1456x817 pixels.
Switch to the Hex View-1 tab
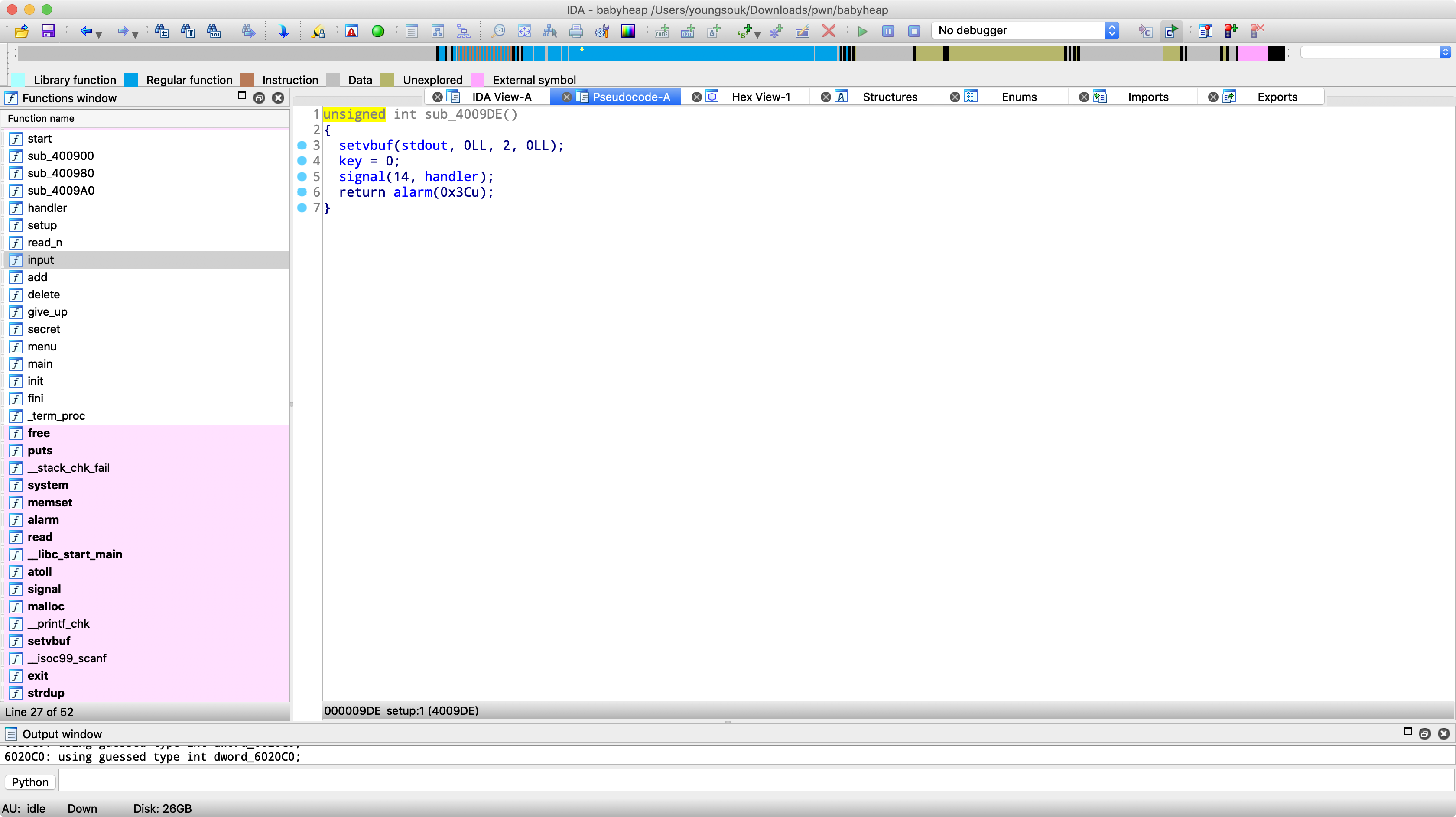pos(760,97)
